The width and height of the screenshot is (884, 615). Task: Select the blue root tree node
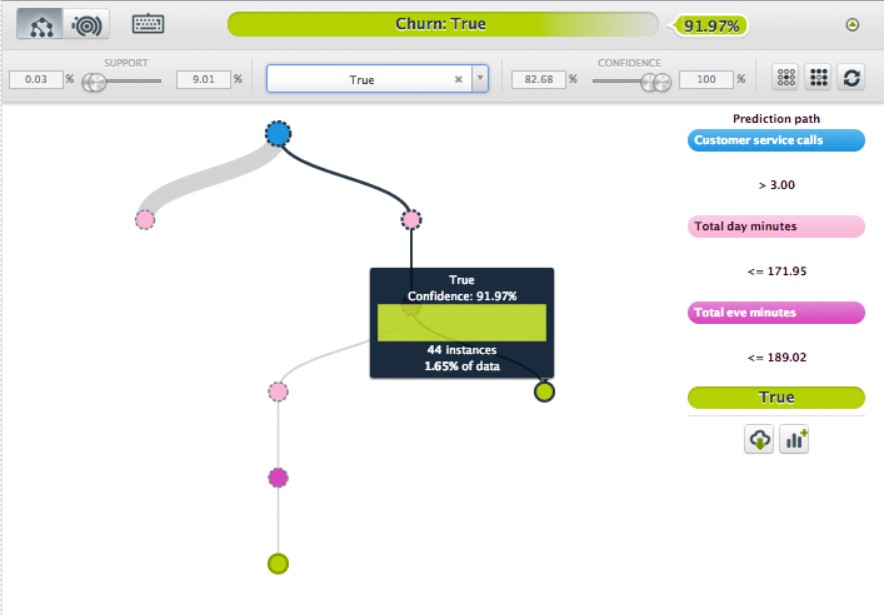(278, 133)
